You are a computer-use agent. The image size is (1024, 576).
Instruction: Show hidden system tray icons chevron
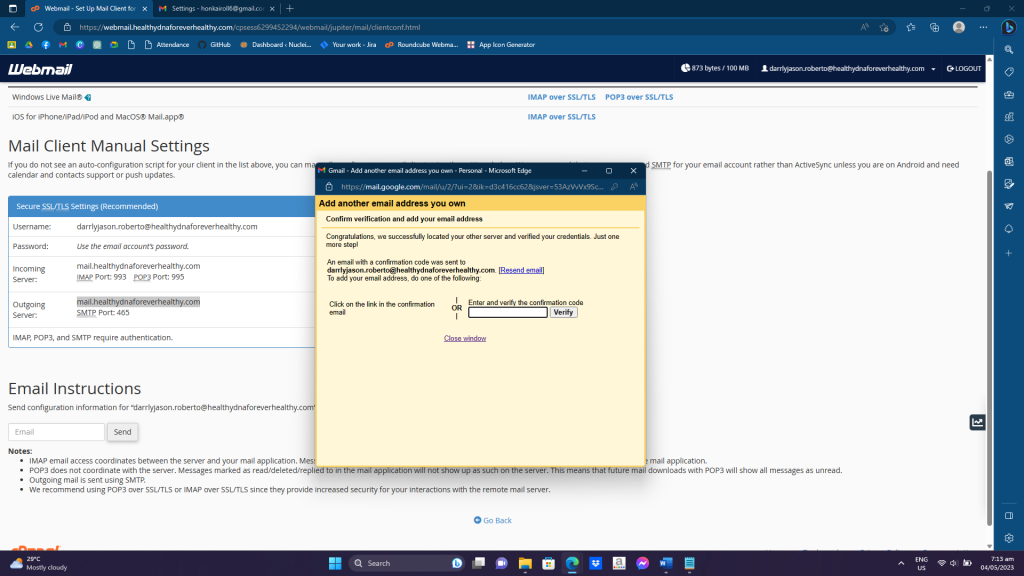[901, 563]
